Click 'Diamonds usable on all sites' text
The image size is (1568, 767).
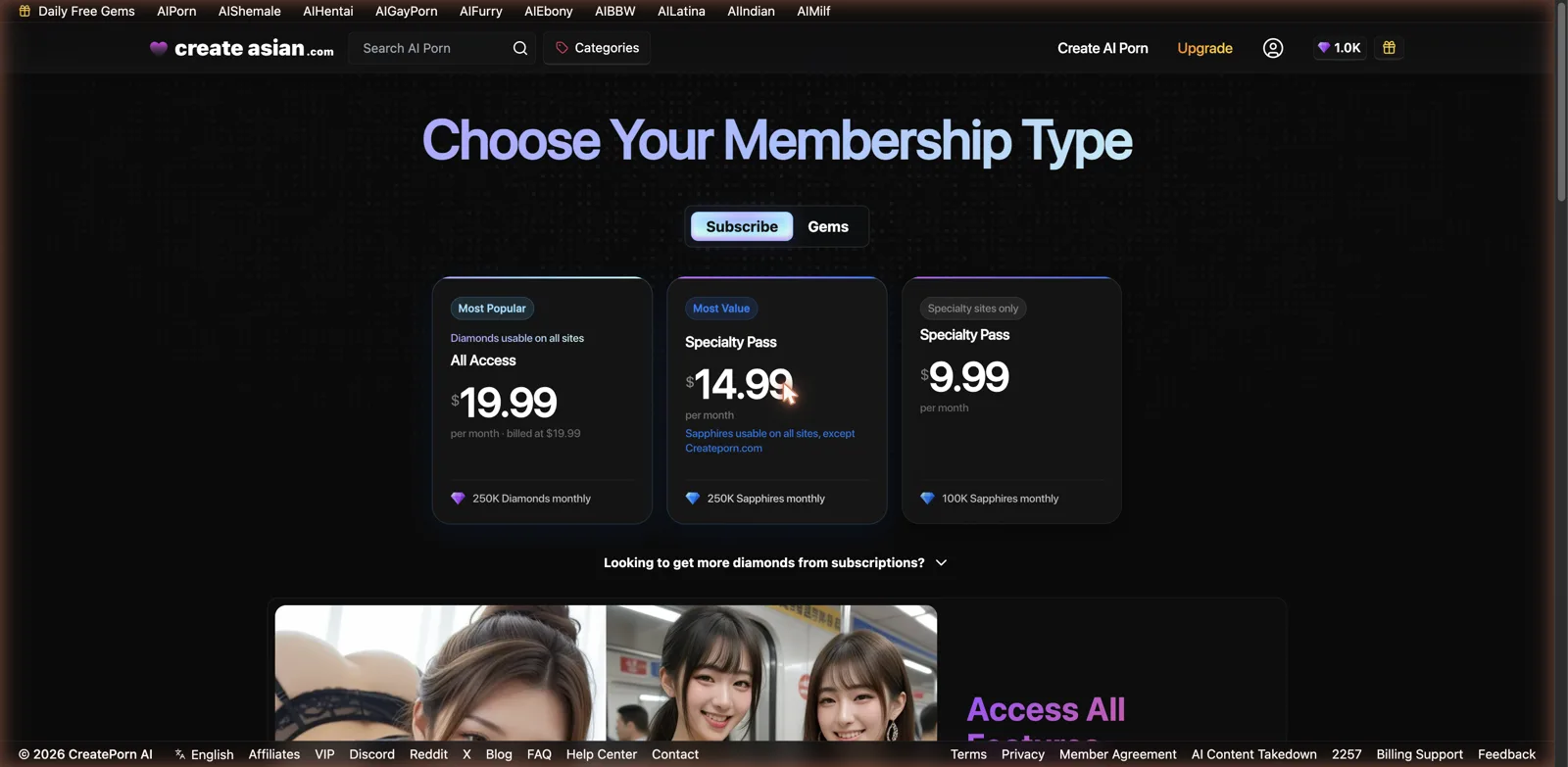click(517, 338)
